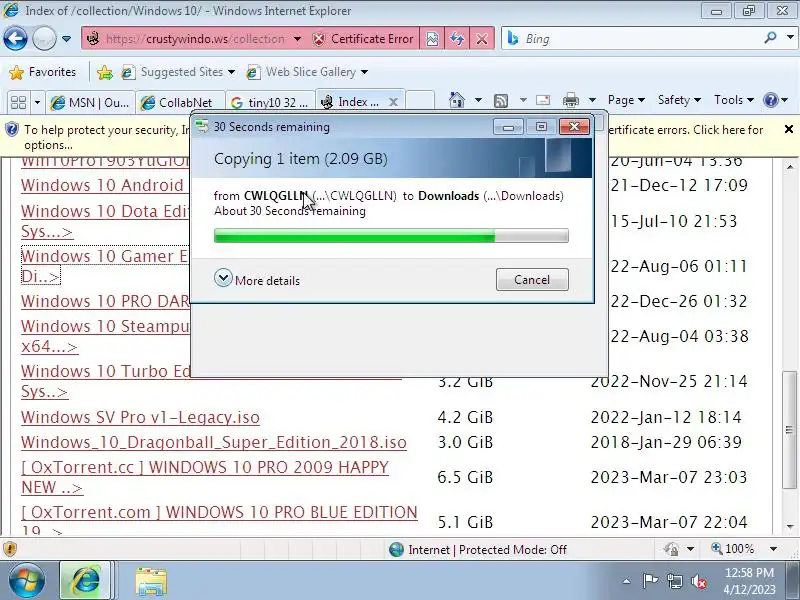Stop loading with the red X icon
Image resolution: width=800 pixels, height=600 pixels.
[x=481, y=39]
